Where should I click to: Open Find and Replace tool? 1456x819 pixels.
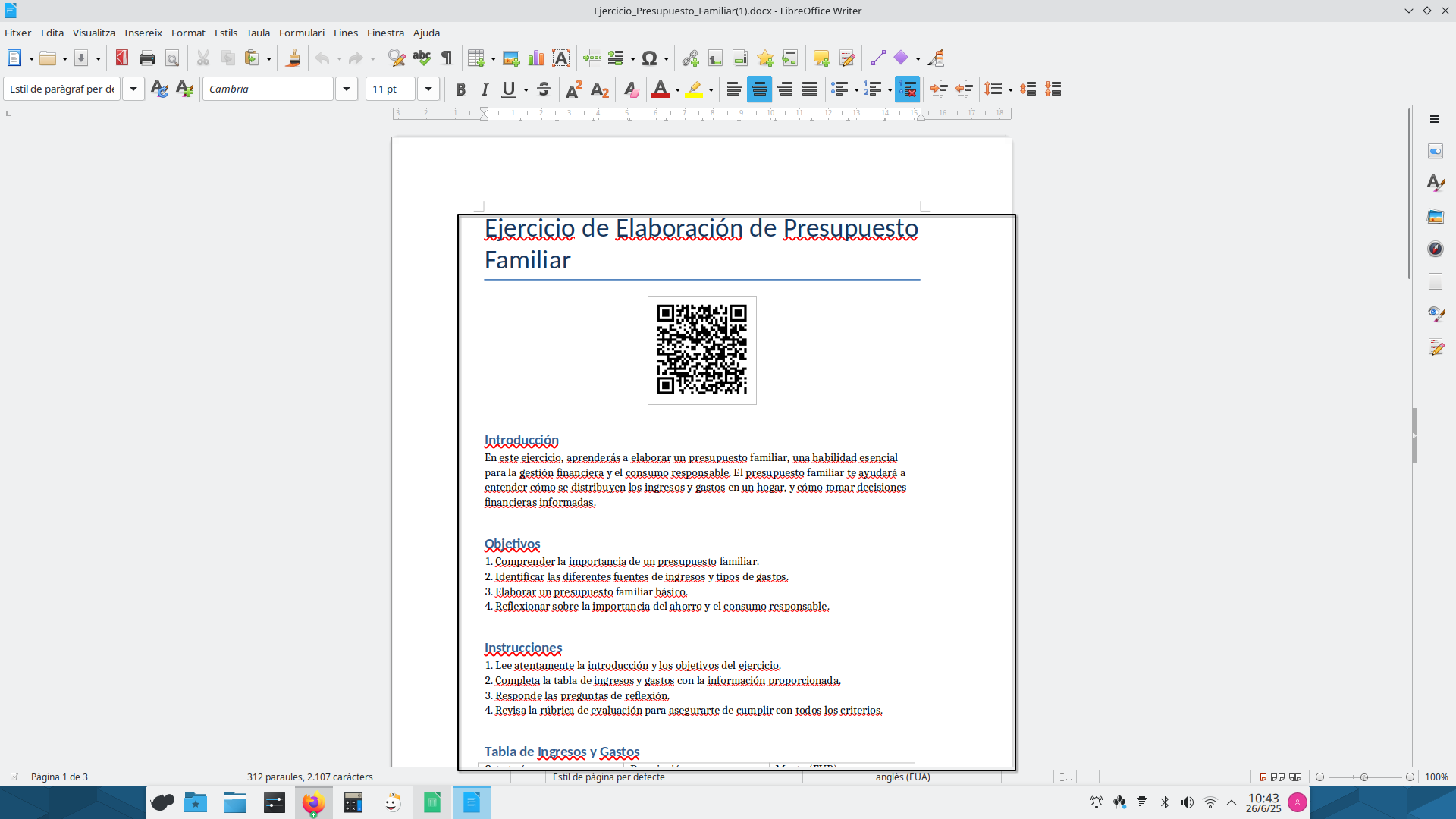tap(396, 58)
